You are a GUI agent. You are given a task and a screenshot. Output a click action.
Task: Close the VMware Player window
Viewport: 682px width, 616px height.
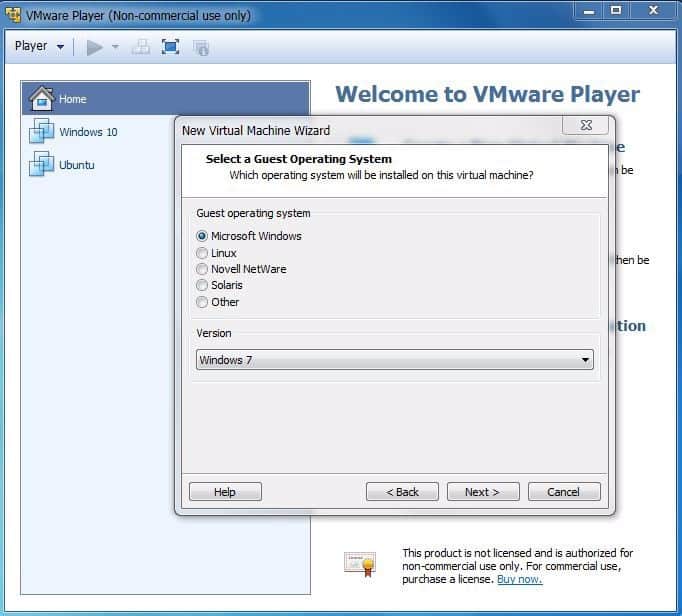tap(653, 10)
